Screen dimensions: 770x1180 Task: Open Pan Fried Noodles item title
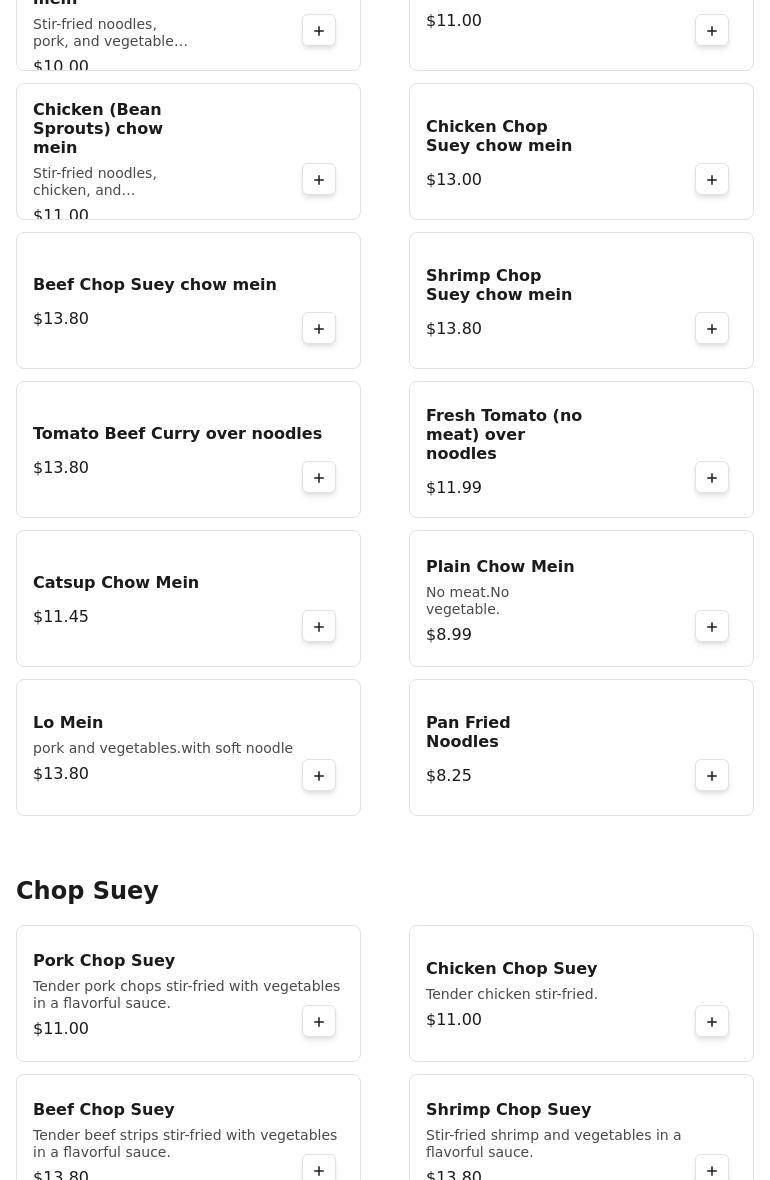pos(468,732)
